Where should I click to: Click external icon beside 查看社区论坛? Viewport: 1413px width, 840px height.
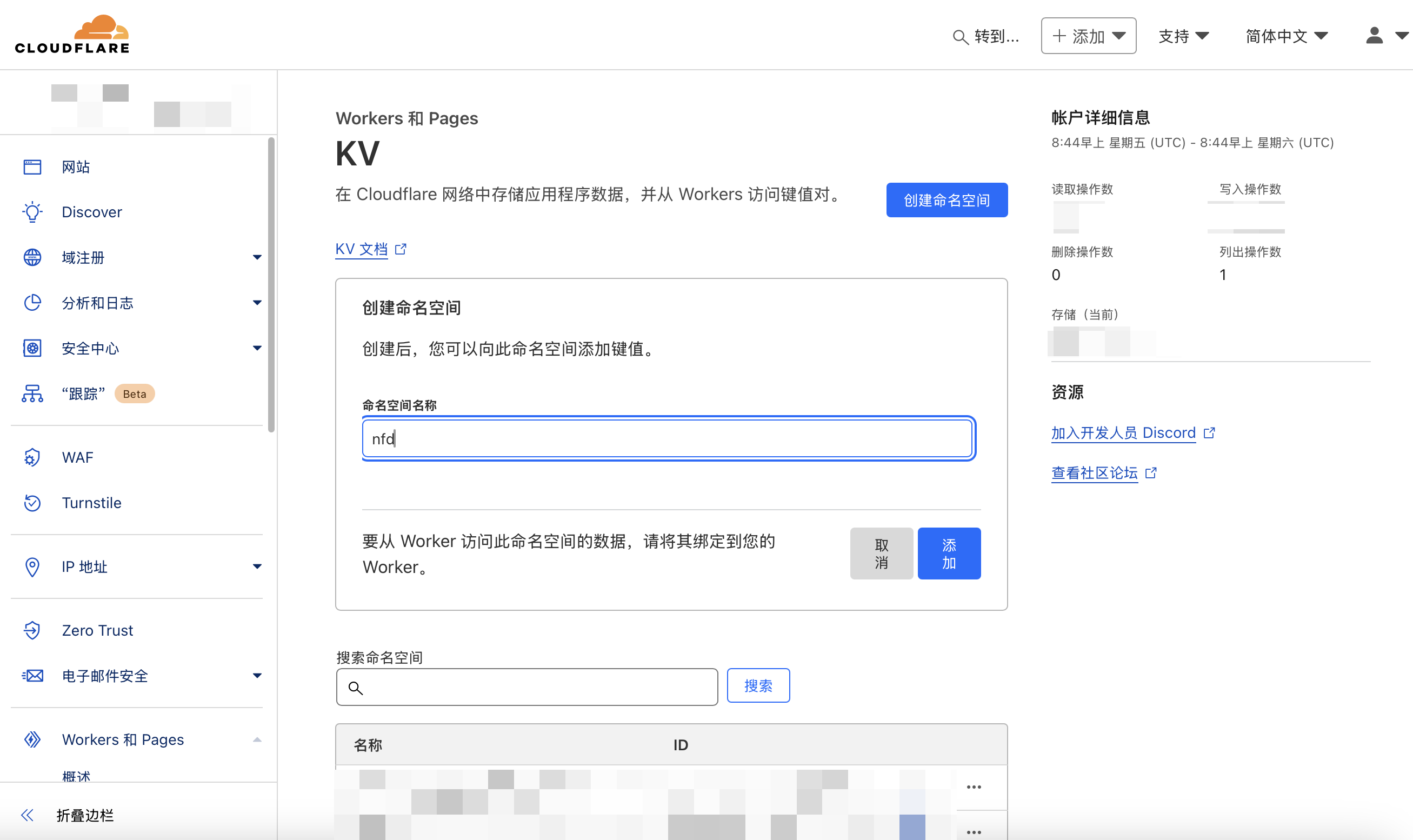1151,472
